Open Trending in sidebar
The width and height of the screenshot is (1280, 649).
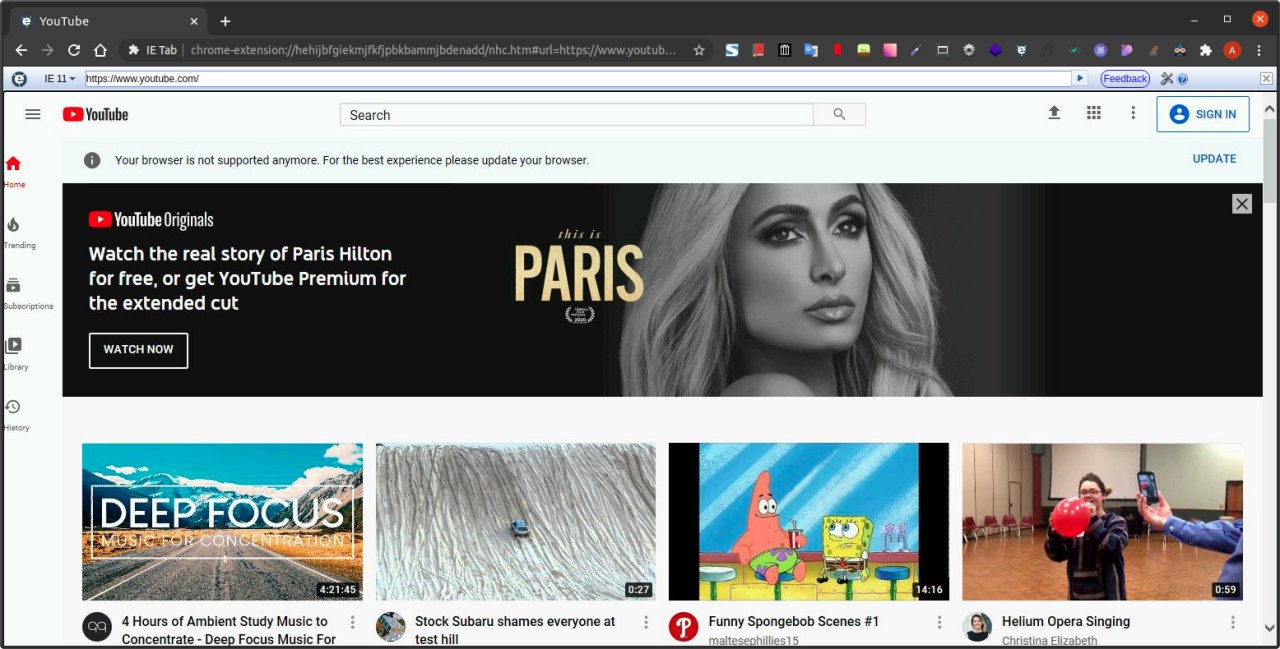click(18, 232)
